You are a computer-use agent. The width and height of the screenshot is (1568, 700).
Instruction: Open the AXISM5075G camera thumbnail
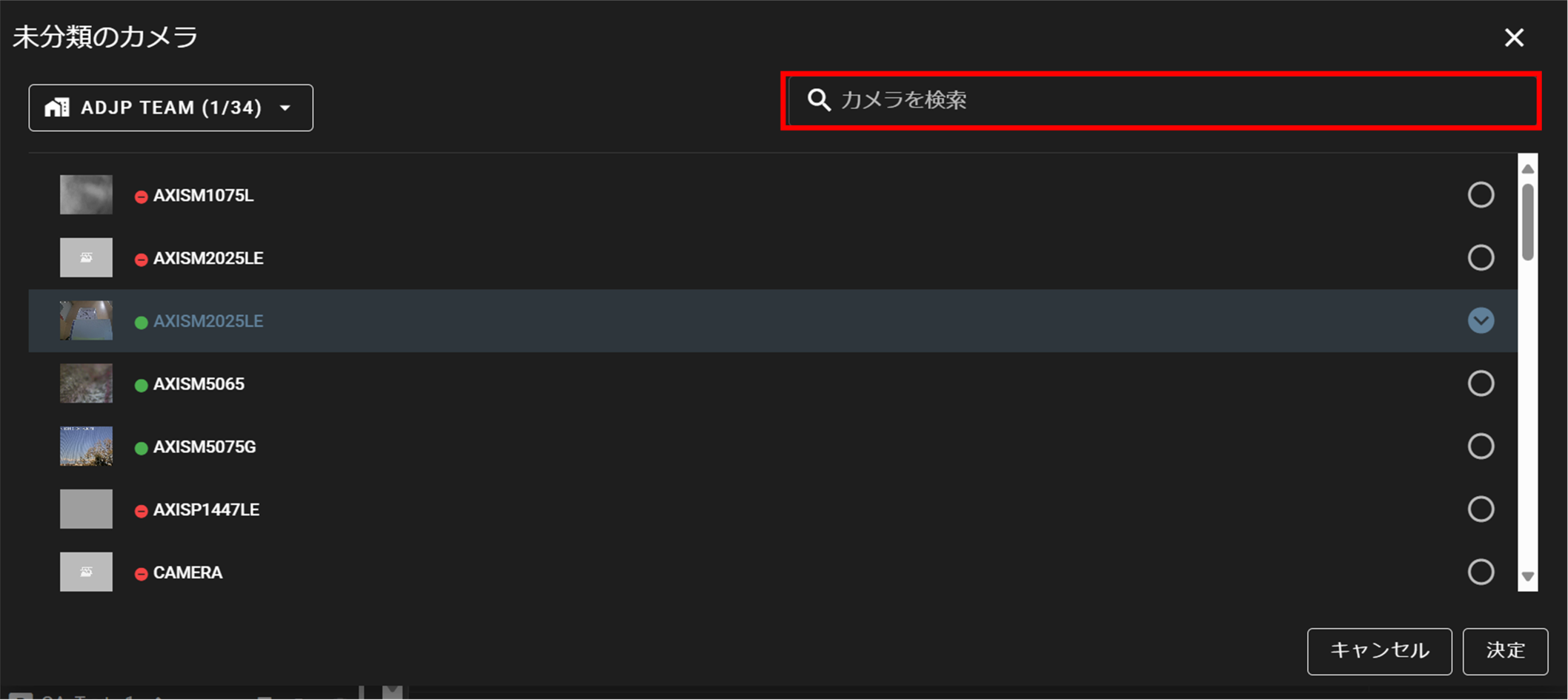click(86, 446)
